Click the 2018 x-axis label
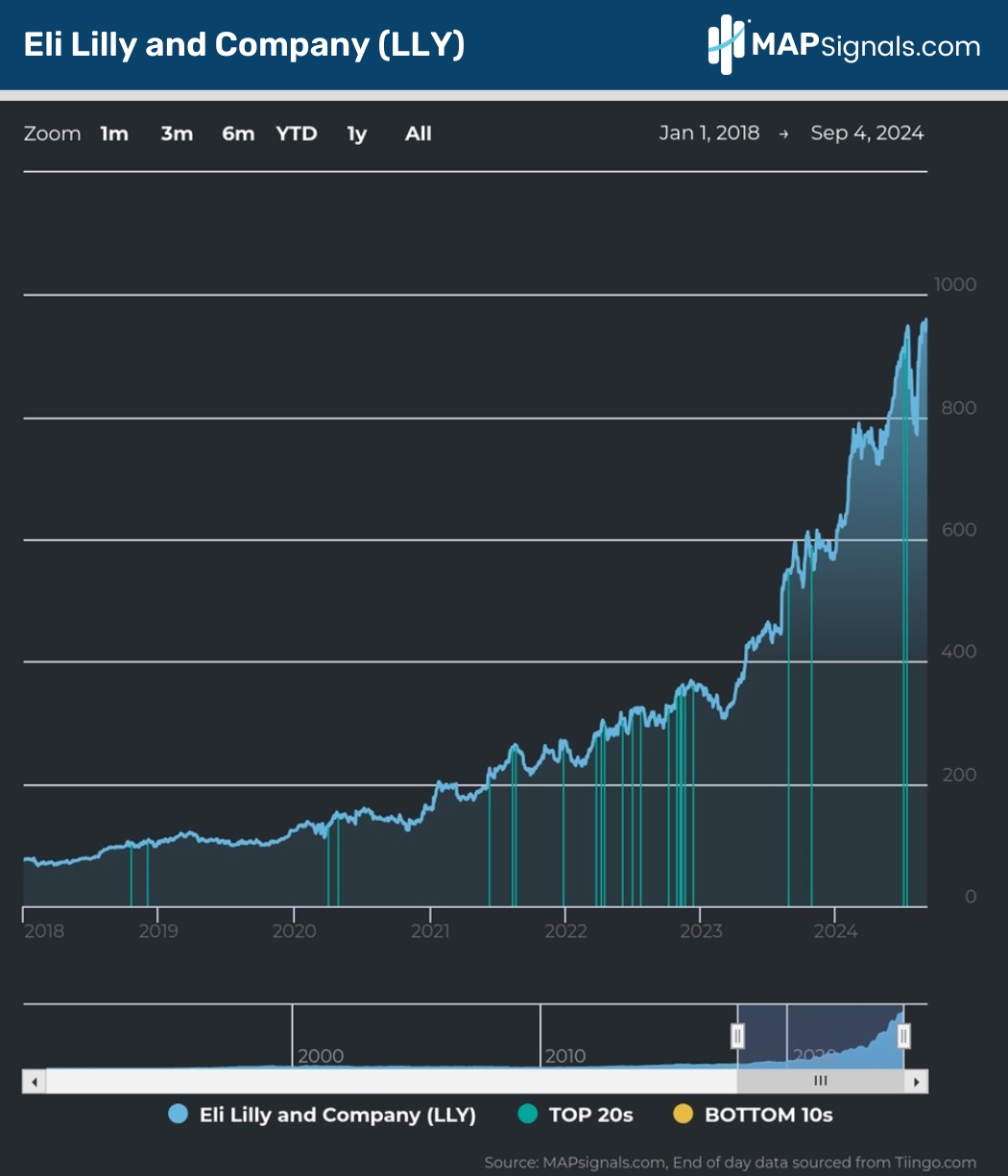 tap(44, 930)
